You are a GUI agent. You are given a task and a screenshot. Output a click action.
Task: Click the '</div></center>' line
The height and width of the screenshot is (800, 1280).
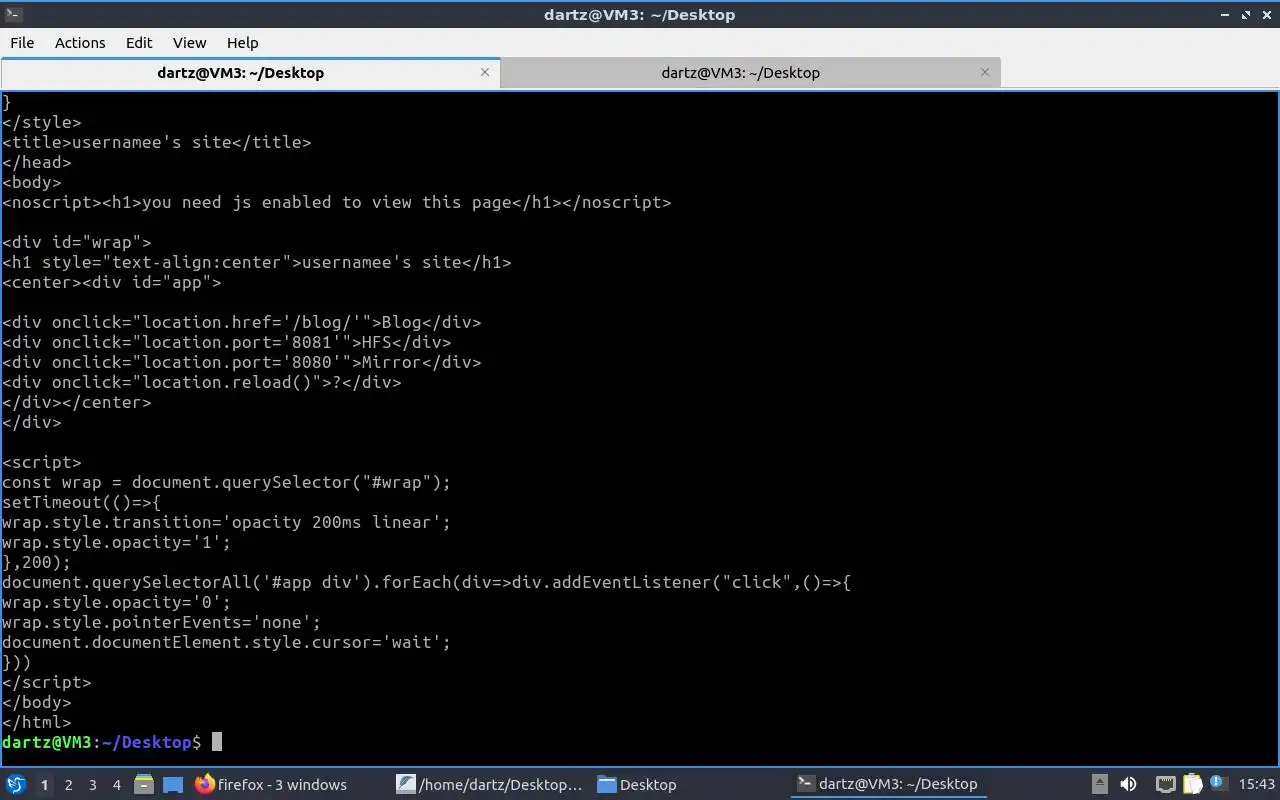(x=76, y=402)
